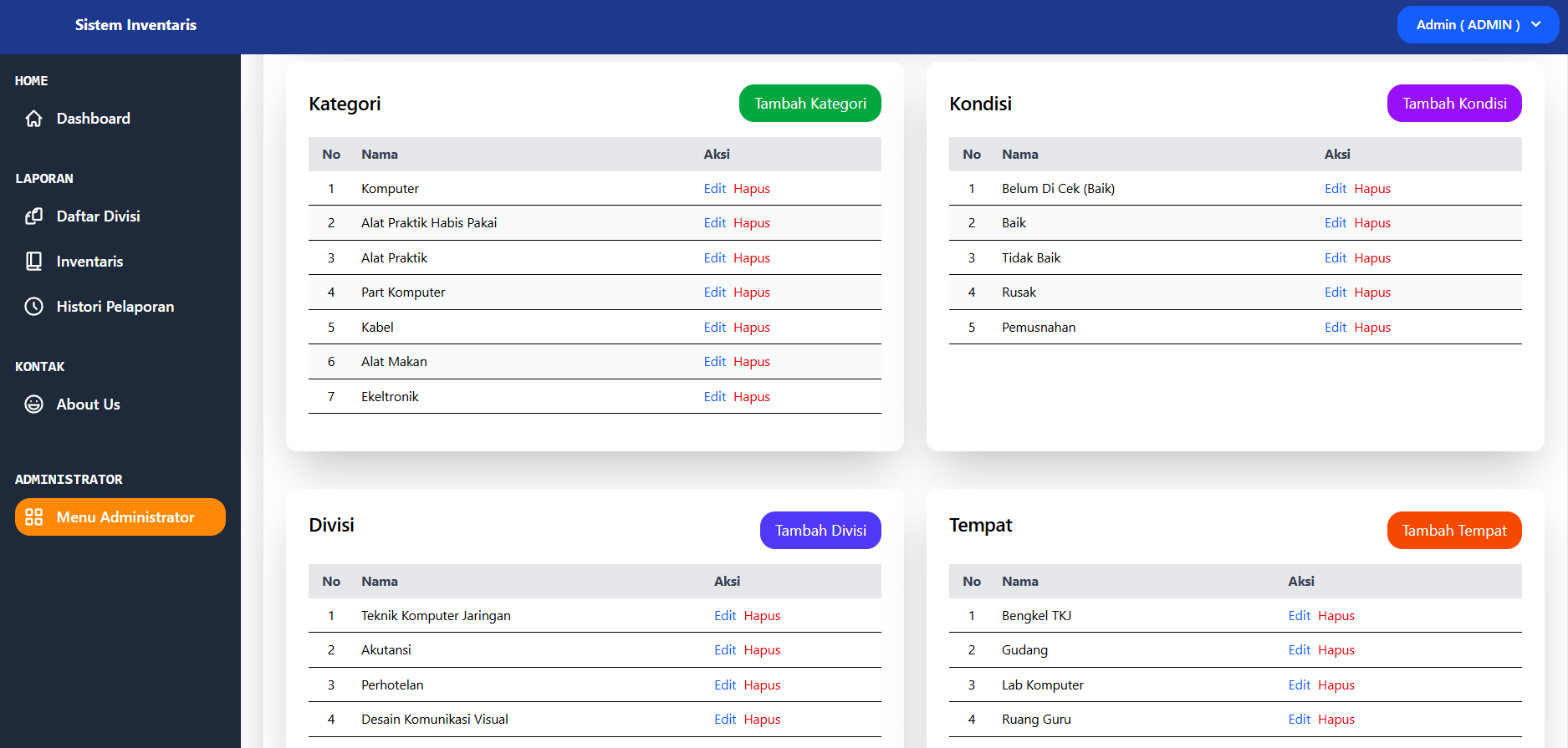Edit the Lab Komputer place
Image resolution: width=1568 pixels, height=748 pixels.
click(1300, 685)
